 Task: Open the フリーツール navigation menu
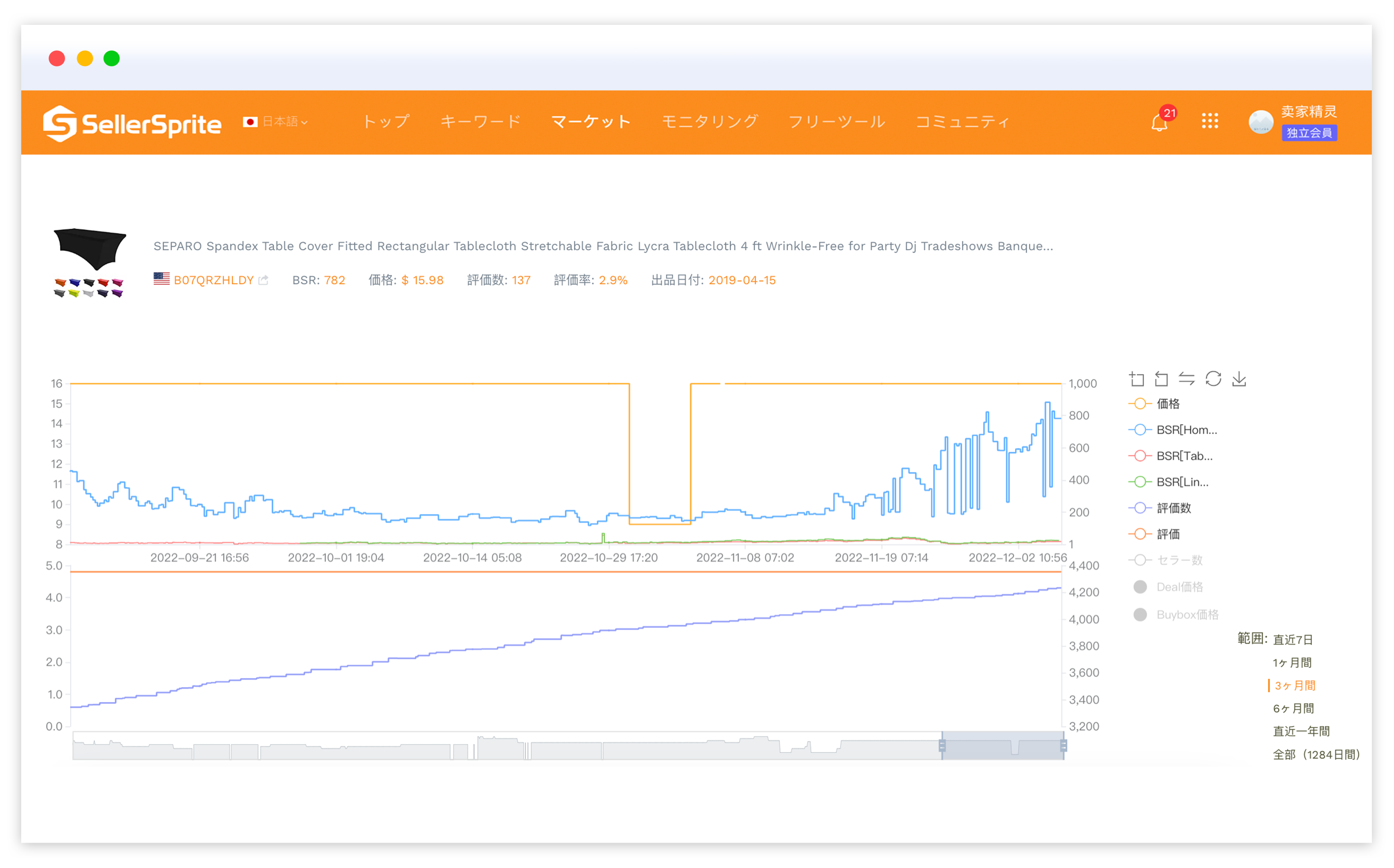pos(837,122)
